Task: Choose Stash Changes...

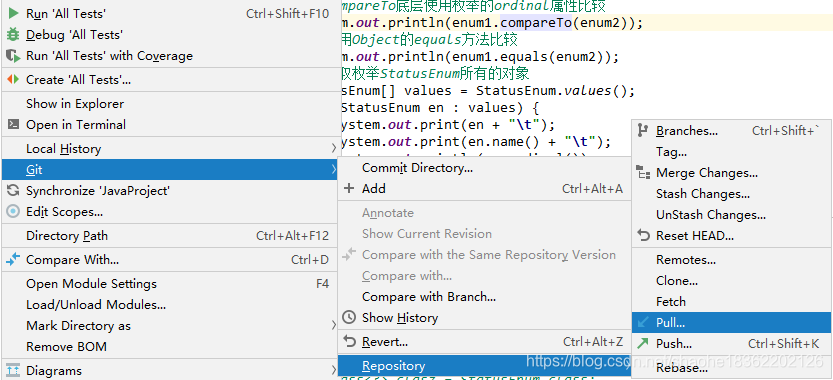Action: pos(732,193)
